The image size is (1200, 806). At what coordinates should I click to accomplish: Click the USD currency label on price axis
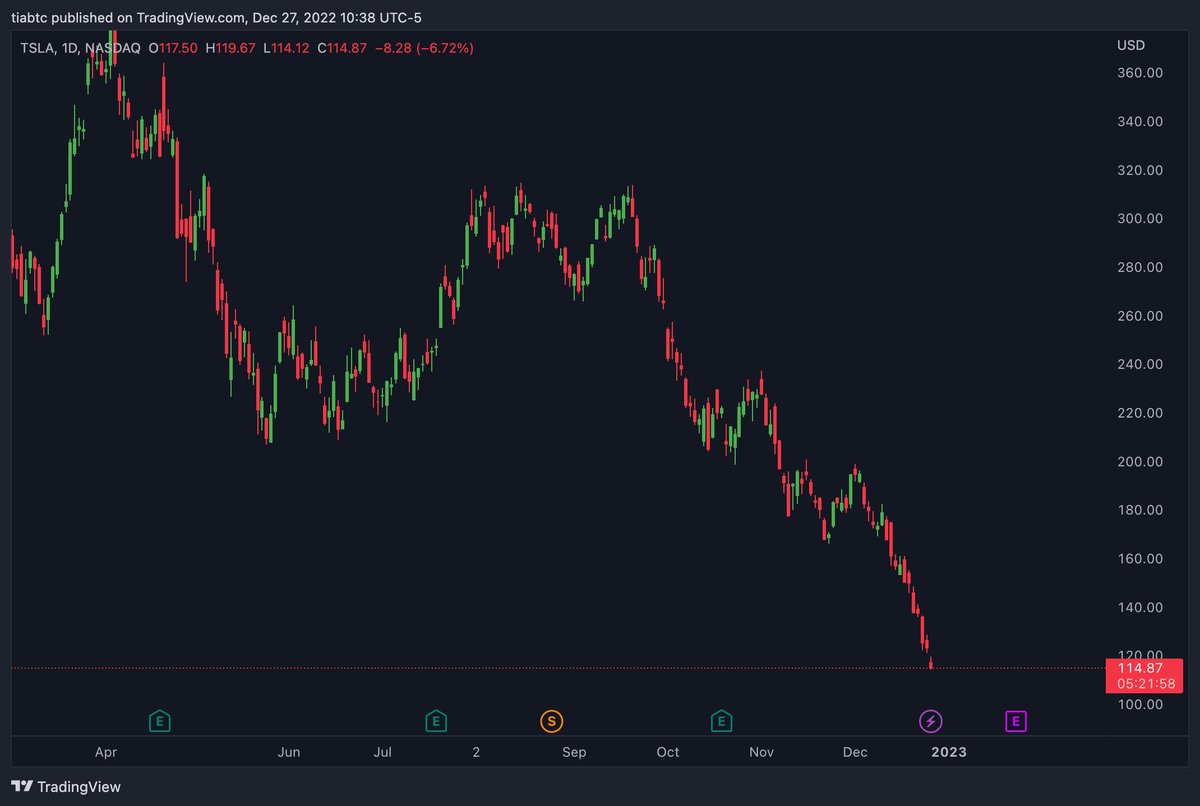(x=1131, y=46)
